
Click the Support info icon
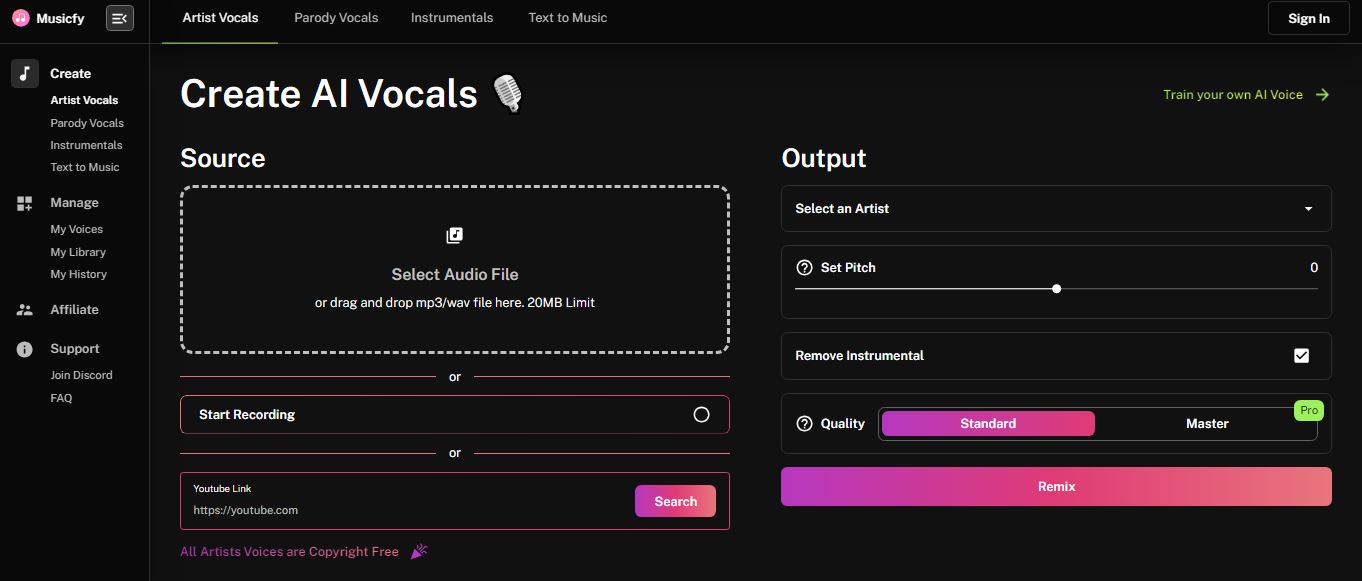(x=25, y=349)
